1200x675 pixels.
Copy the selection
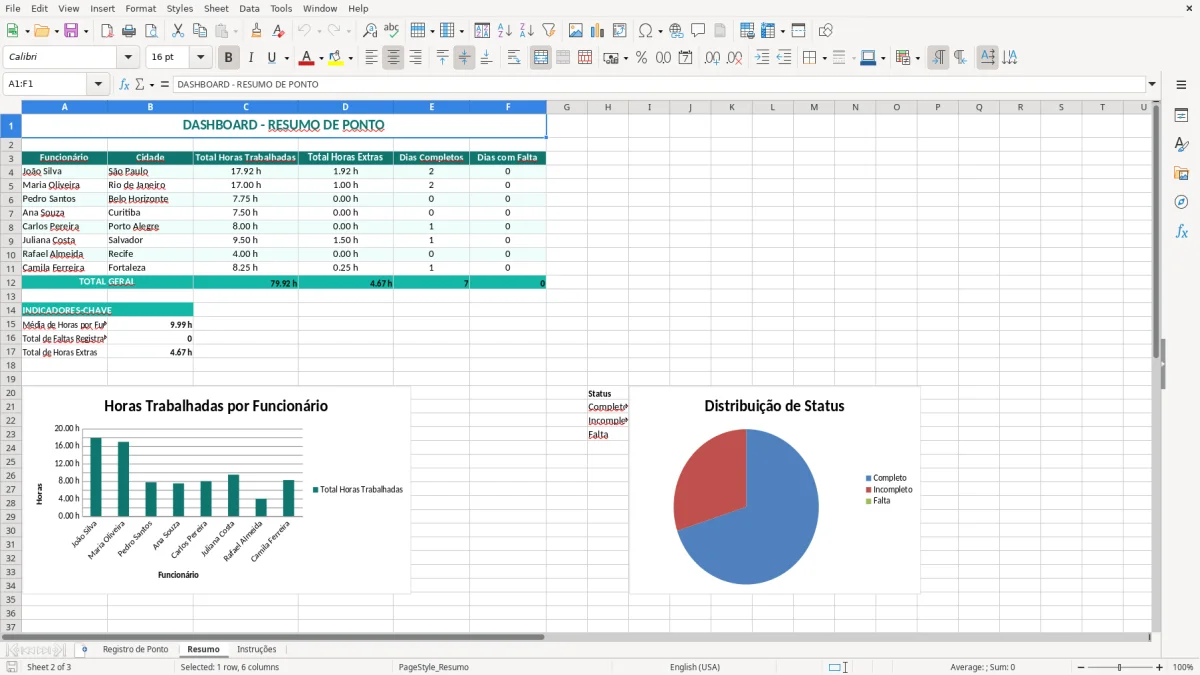200,31
